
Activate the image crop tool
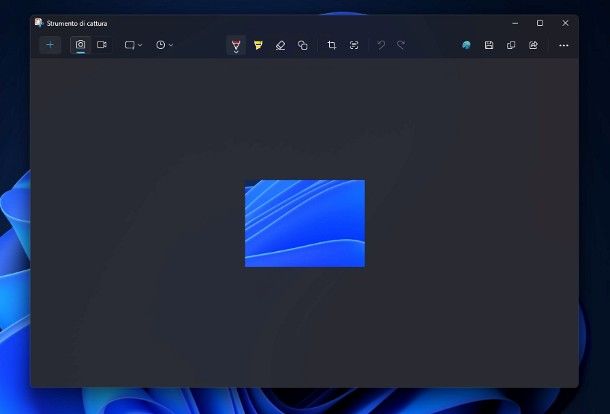[x=331, y=46]
